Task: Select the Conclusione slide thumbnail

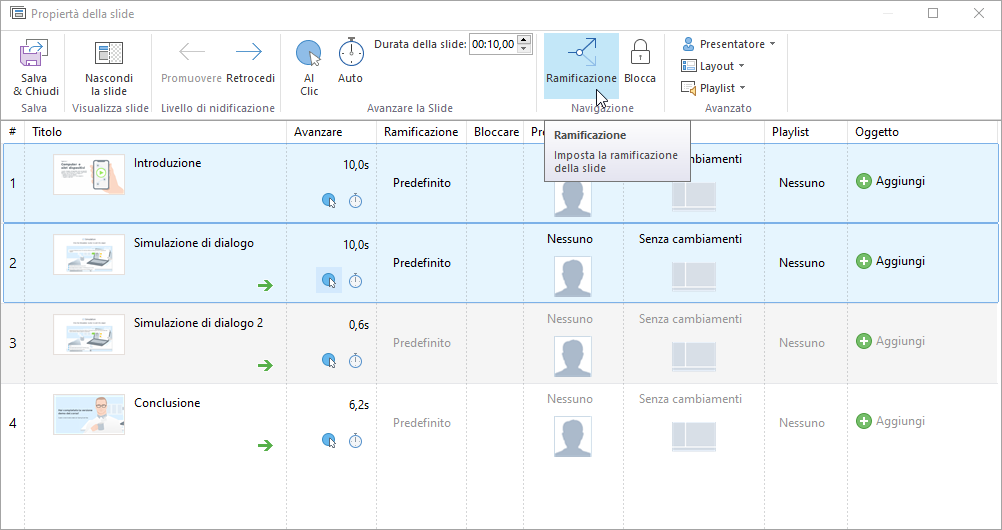Action: pos(89,414)
